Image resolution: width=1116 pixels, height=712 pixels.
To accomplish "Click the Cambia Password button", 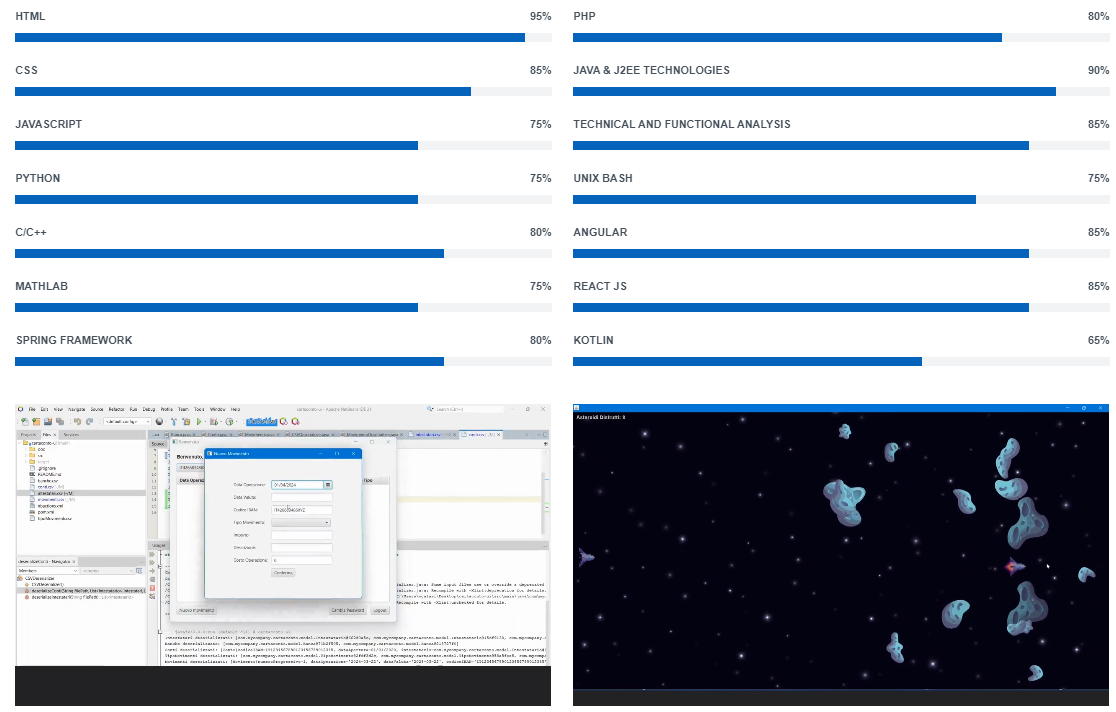I will tap(347, 610).
